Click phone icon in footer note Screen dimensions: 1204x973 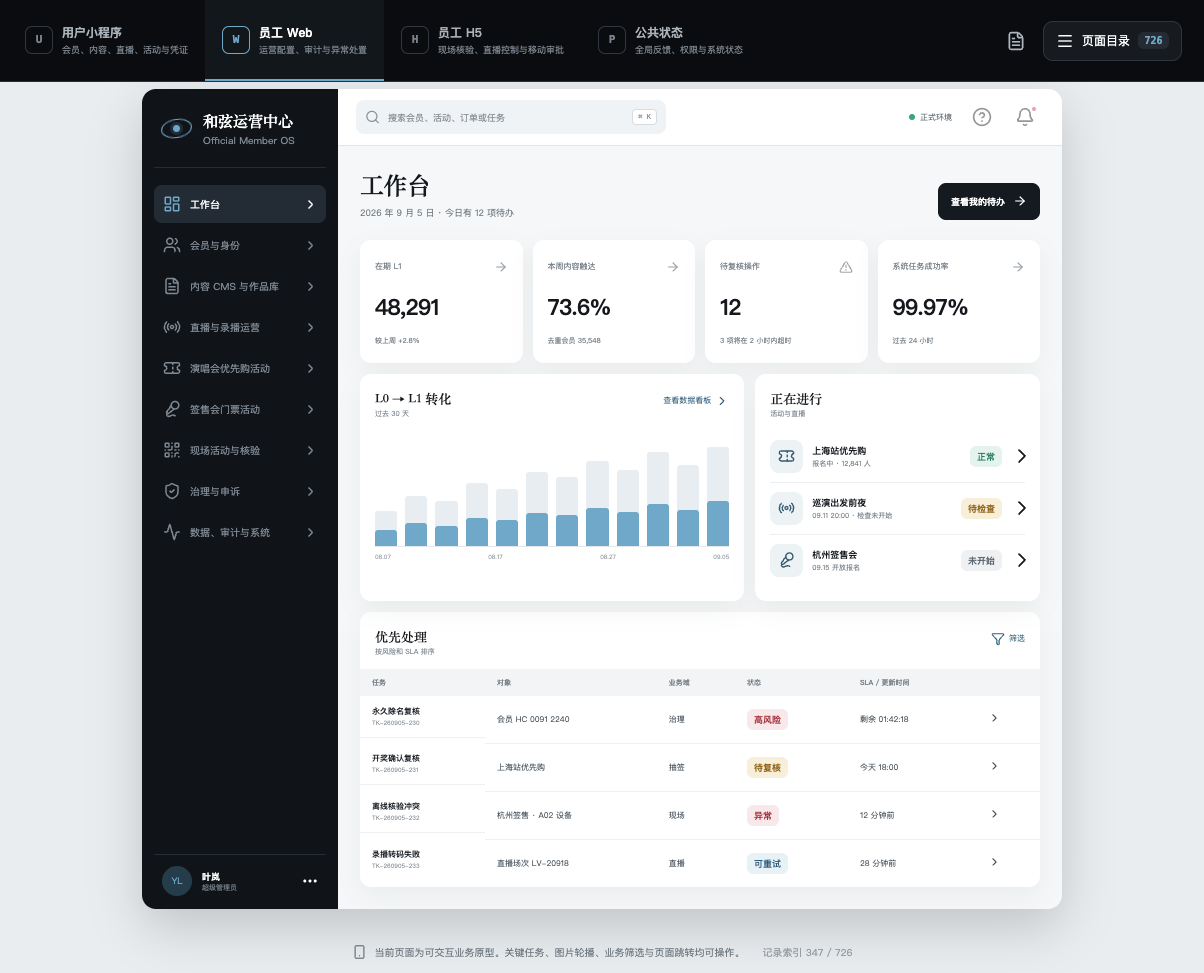(359, 952)
